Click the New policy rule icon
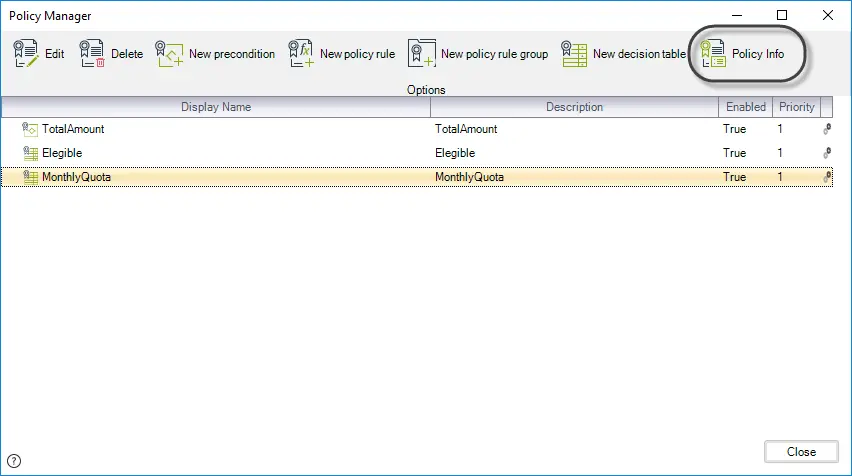Image resolution: width=852 pixels, height=476 pixels. click(301, 53)
